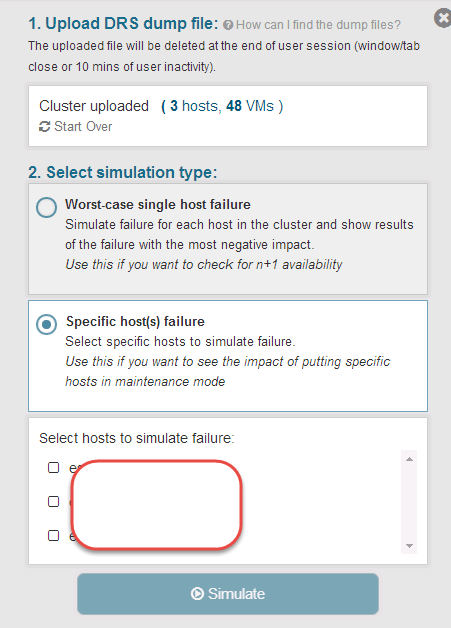Screen dimensions: 451x628
Task: Click the '3 hosts' cluster summary text
Action: coord(194,106)
